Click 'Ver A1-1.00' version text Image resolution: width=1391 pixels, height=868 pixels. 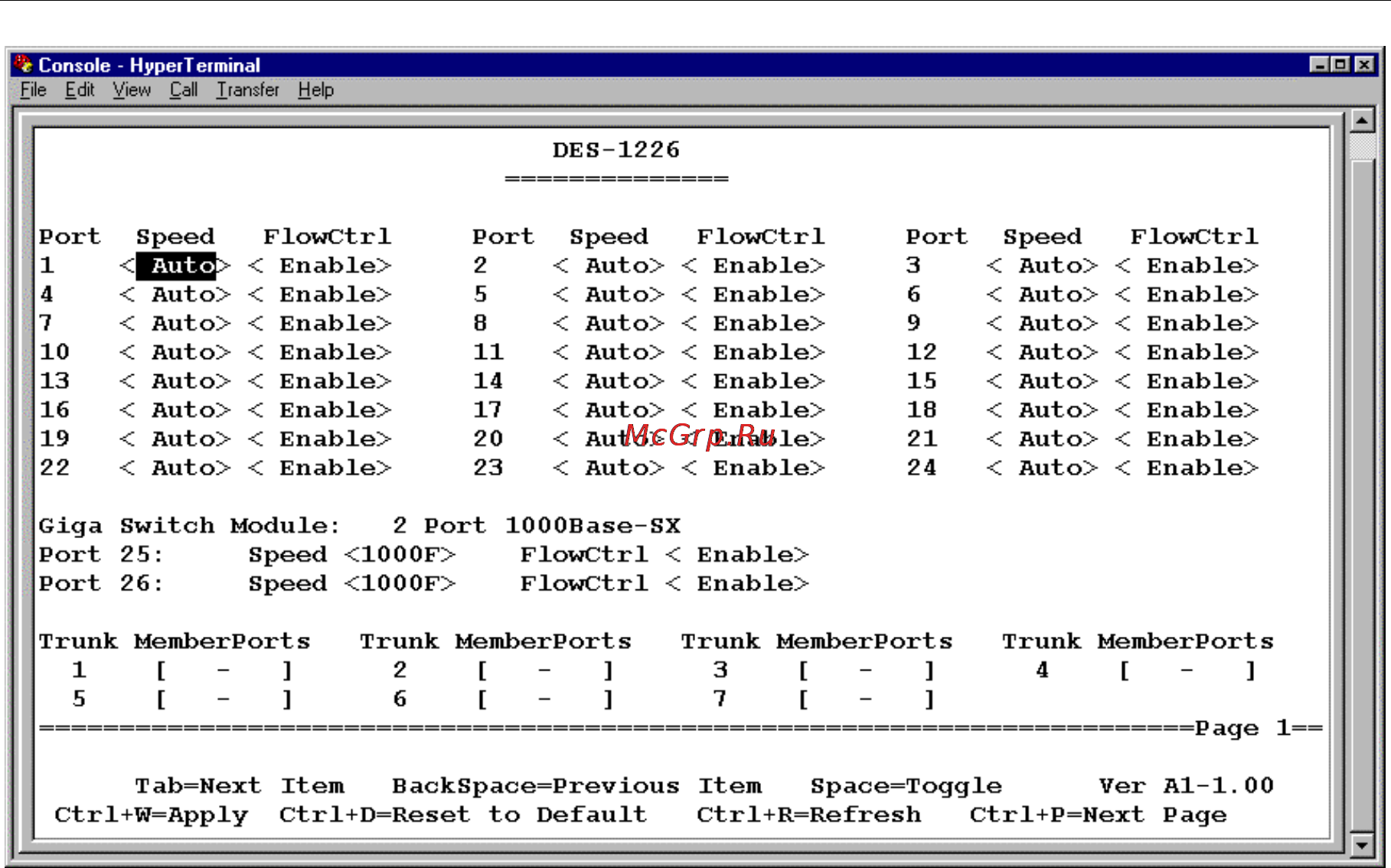[1187, 786]
